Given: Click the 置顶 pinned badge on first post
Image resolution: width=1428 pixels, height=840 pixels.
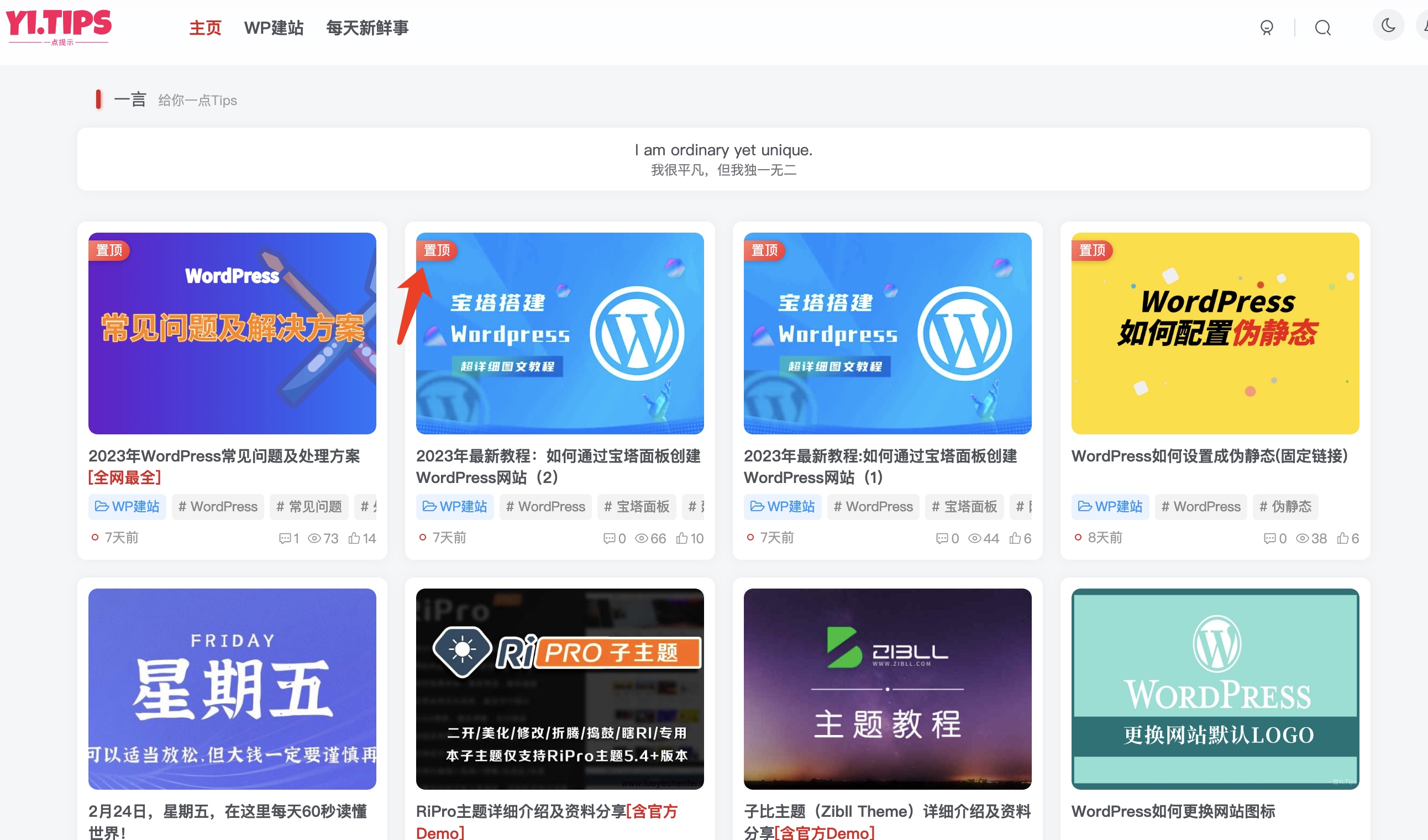Looking at the screenshot, I should click(x=109, y=250).
